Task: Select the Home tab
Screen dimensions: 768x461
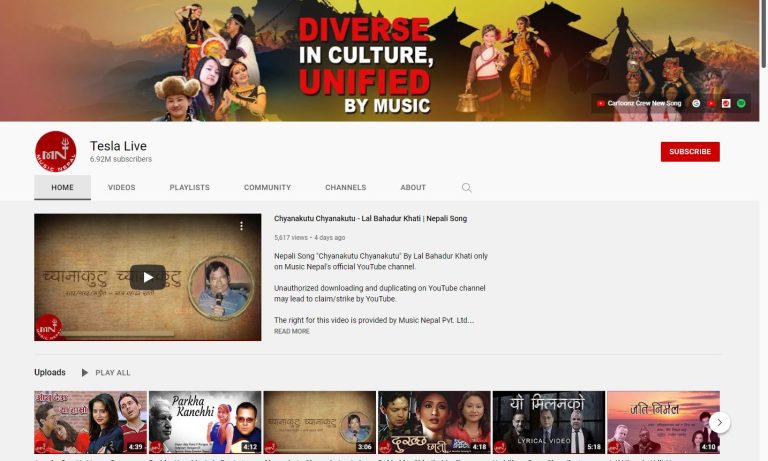Action: click(62, 188)
